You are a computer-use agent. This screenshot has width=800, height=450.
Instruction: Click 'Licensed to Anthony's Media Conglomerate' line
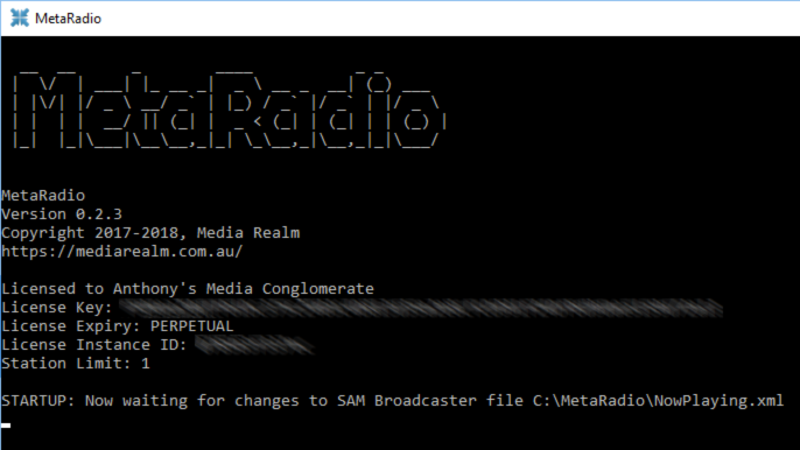[x=187, y=289]
